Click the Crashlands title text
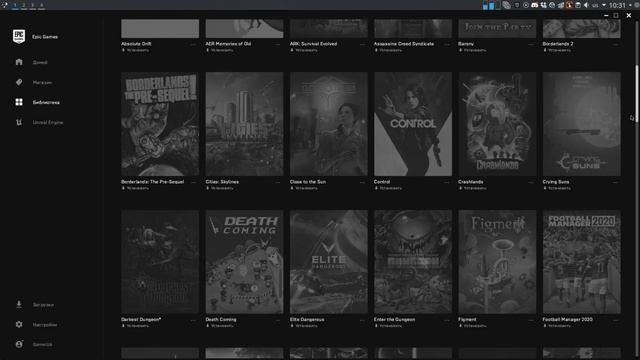 [x=471, y=182]
